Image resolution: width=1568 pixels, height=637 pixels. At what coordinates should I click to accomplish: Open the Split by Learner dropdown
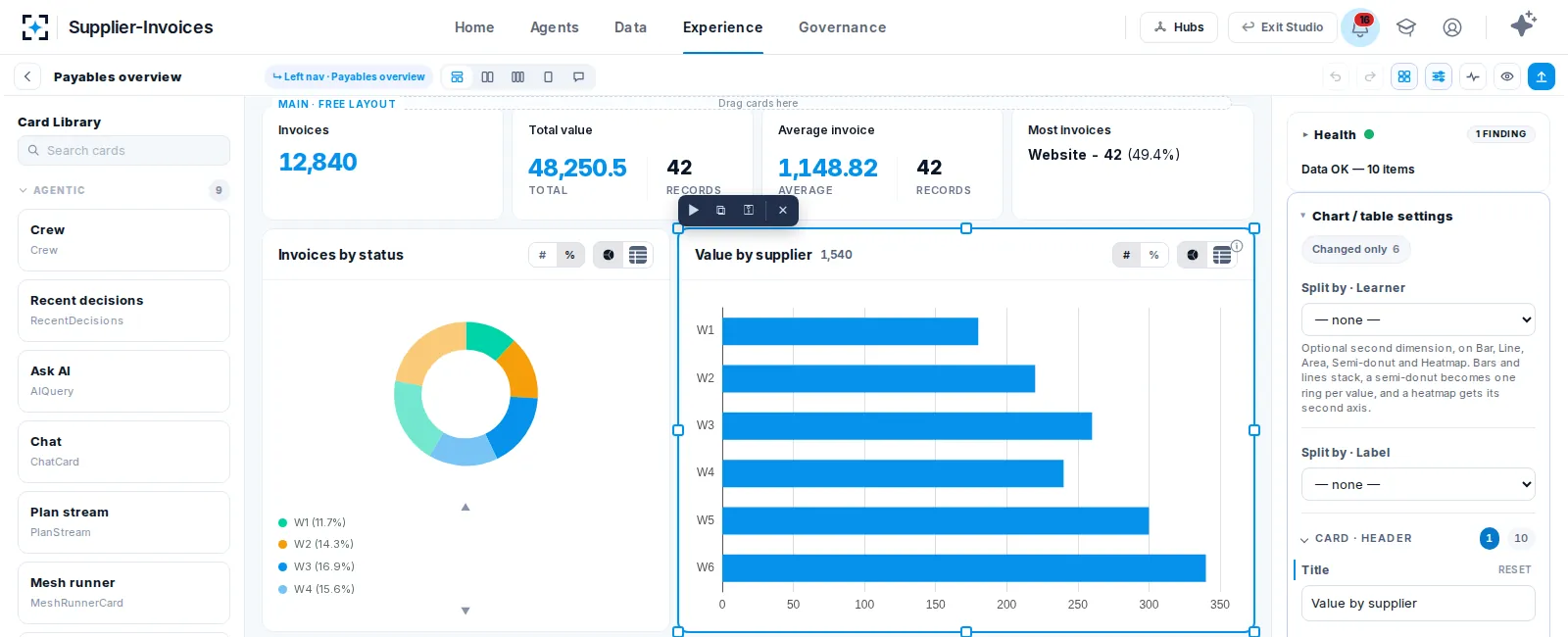coord(1418,319)
